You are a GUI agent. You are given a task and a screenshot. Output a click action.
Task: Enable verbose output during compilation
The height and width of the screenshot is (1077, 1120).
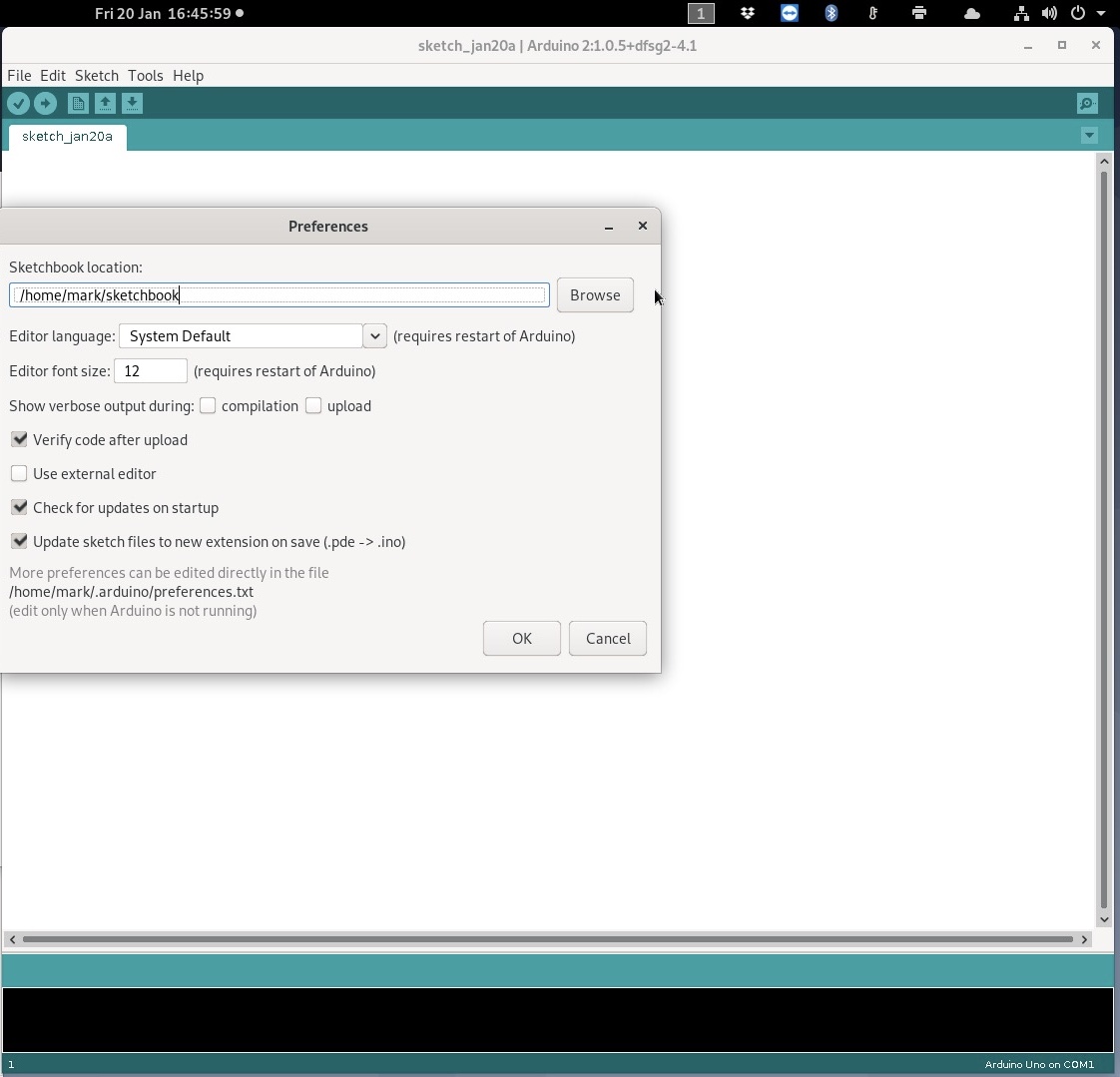coord(208,405)
